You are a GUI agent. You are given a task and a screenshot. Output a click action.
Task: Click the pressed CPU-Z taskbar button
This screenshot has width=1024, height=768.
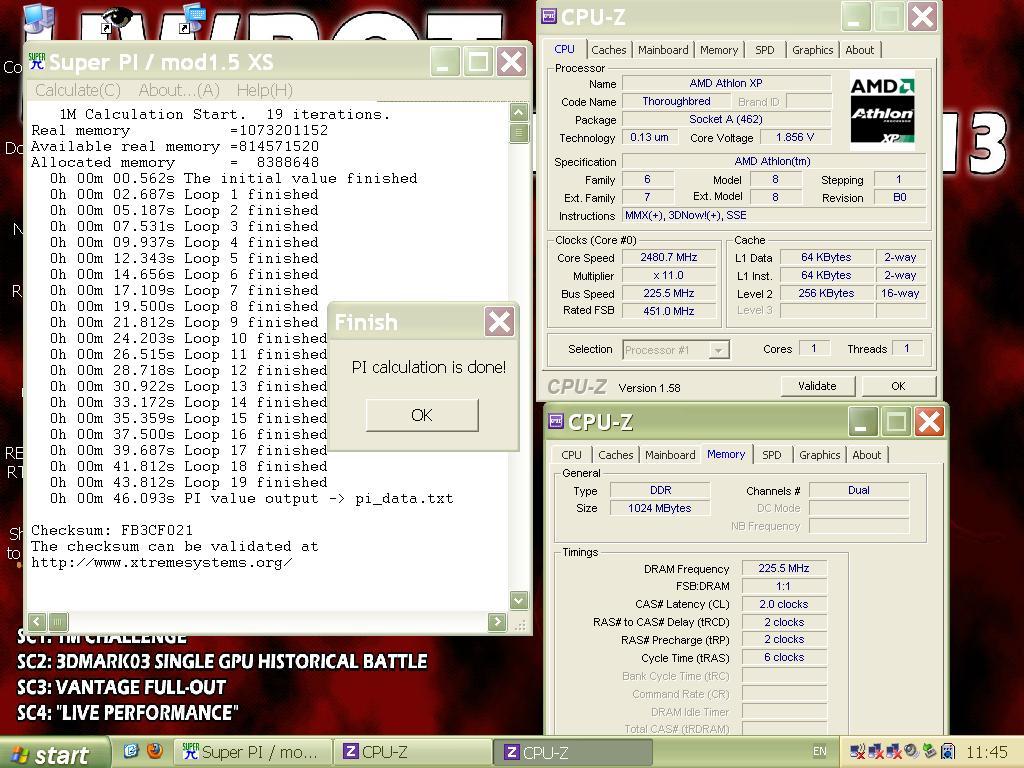572,752
